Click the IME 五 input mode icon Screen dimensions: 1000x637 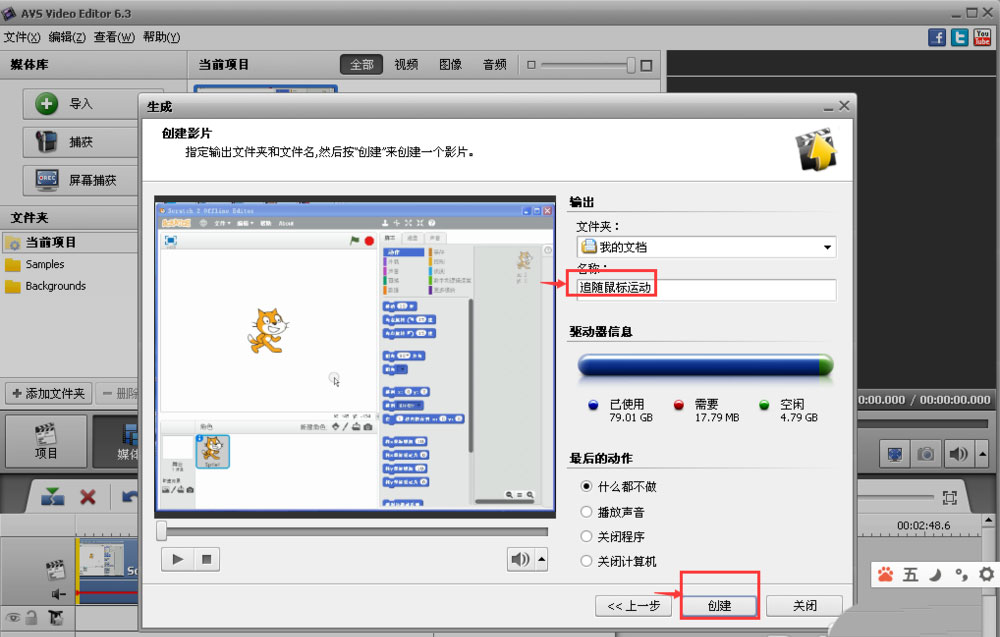point(910,575)
